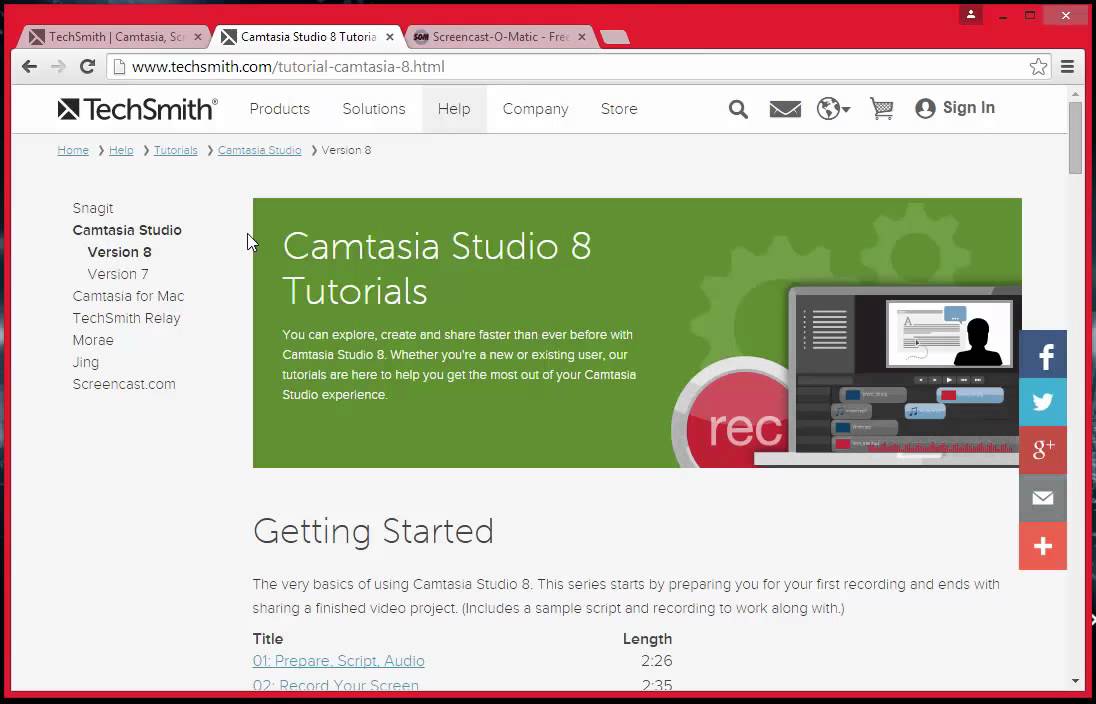Share on Facebook from the side bar
1096x704 pixels.
coord(1043,354)
